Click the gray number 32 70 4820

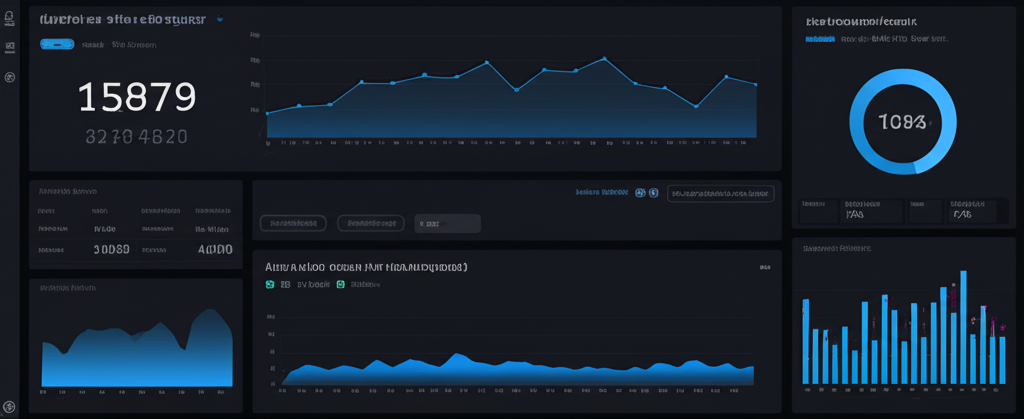[136, 136]
